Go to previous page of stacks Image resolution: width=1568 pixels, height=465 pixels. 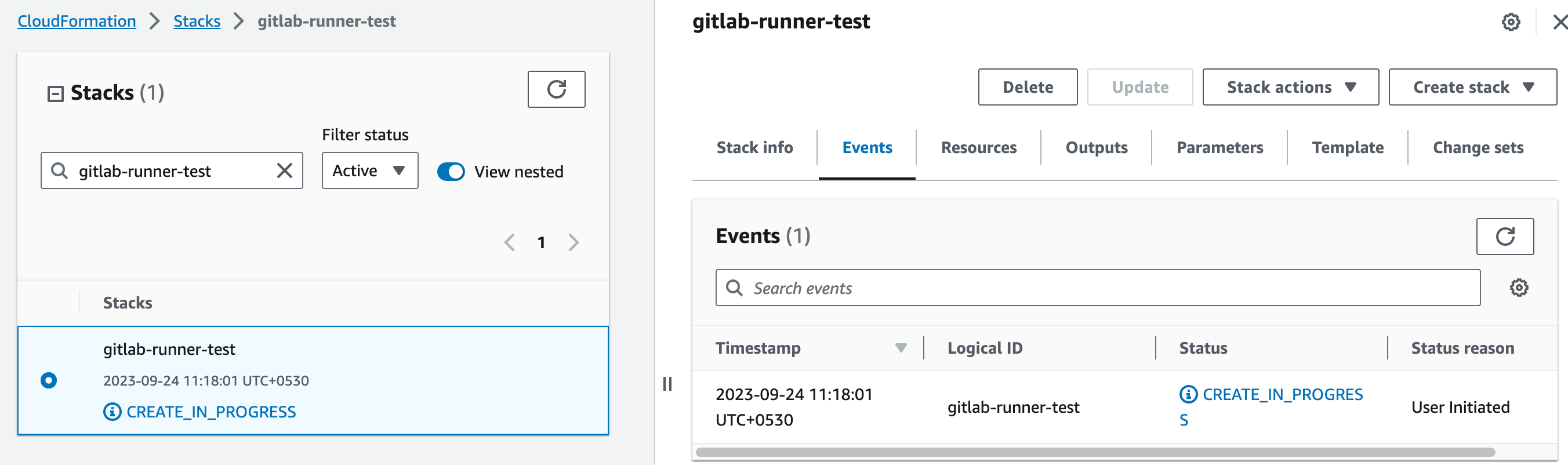pyautogui.click(x=510, y=242)
